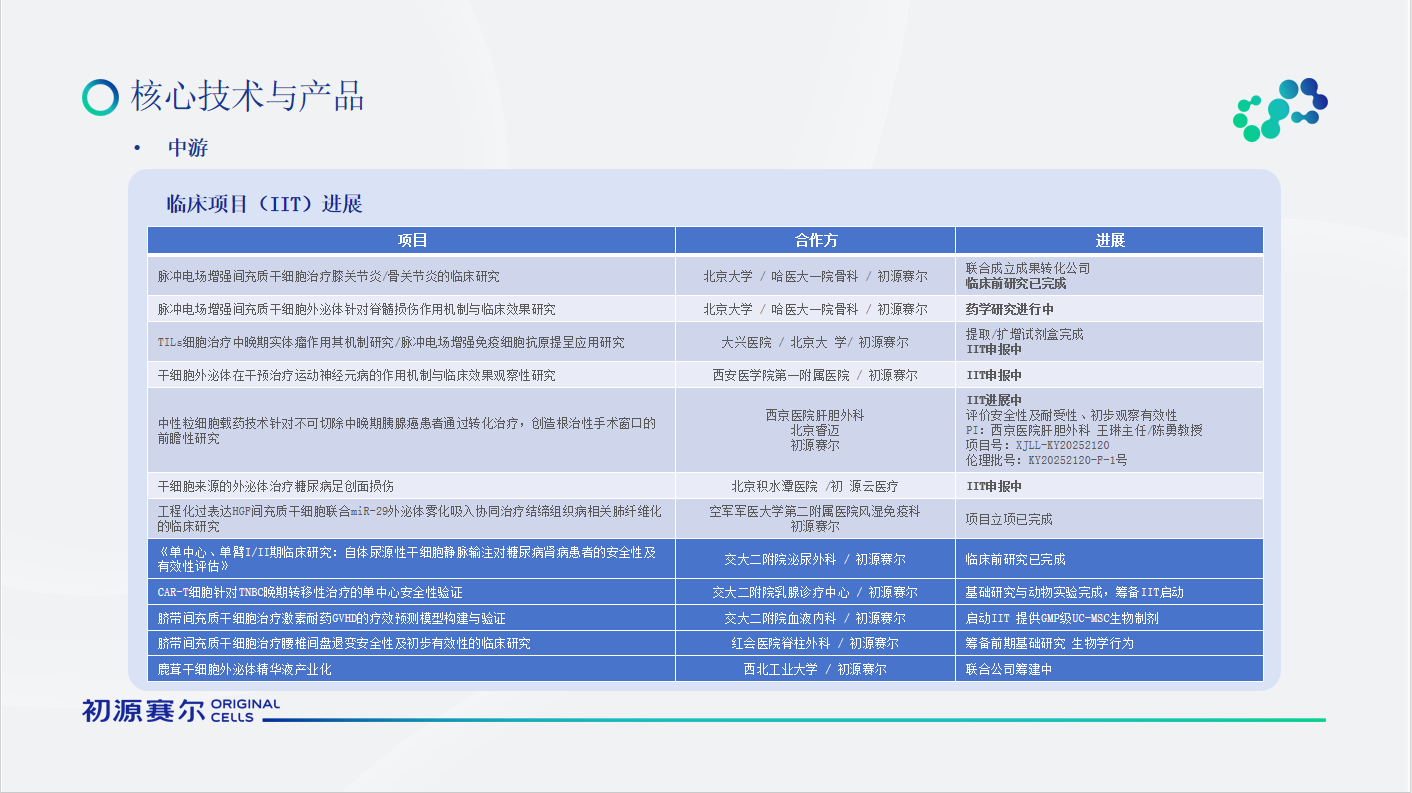The height and width of the screenshot is (793, 1412).
Task: Click the 项目立项已完成 progress cell
Action: pyautogui.click(x=1009, y=519)
